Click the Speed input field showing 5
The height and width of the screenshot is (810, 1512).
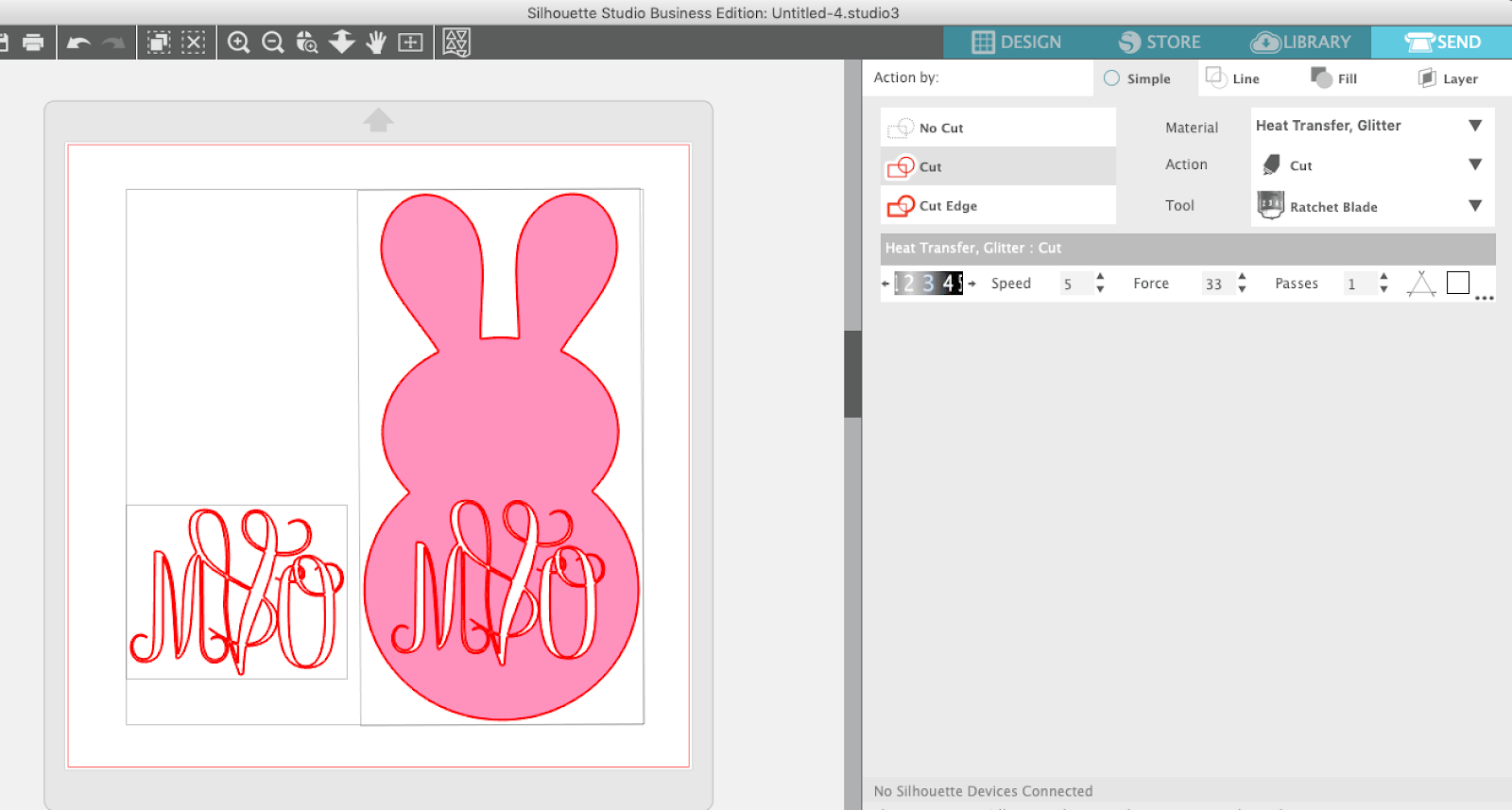coord(1074,284)
